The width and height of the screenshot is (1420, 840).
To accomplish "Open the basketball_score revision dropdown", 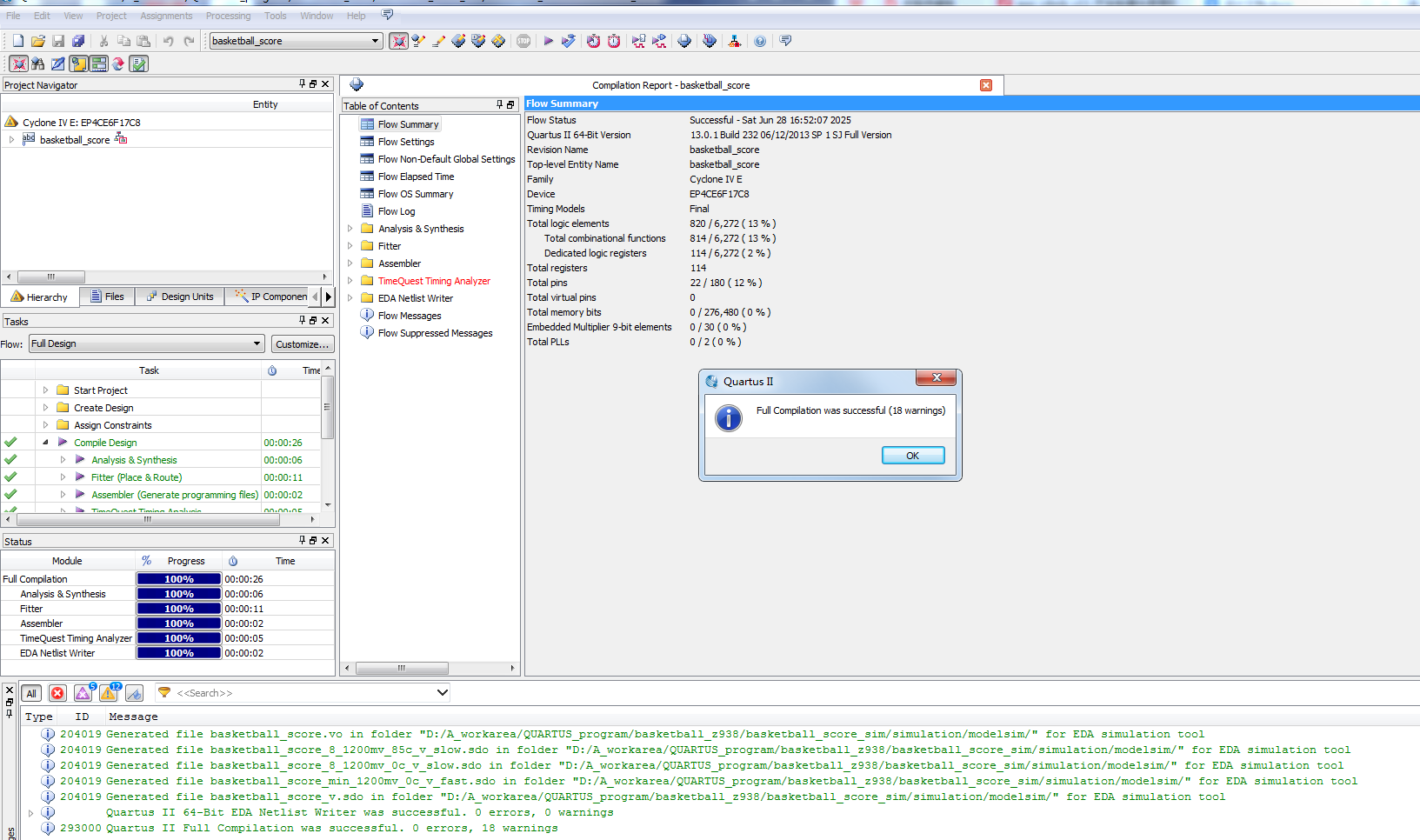I will [x=376, y=41].
